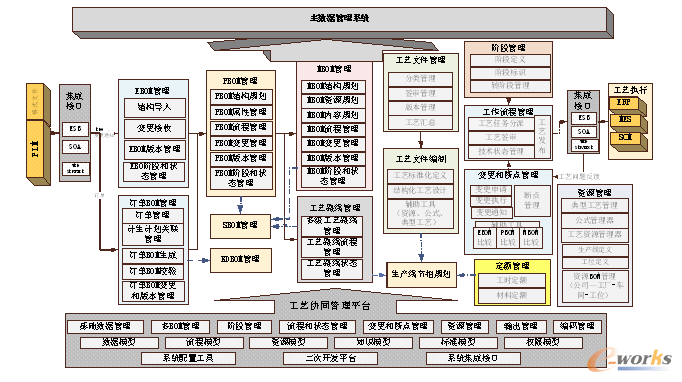This screenshot has height=382, width=682.
Task: Select the SCM block under 工艺执行
Action: [626, 138]
